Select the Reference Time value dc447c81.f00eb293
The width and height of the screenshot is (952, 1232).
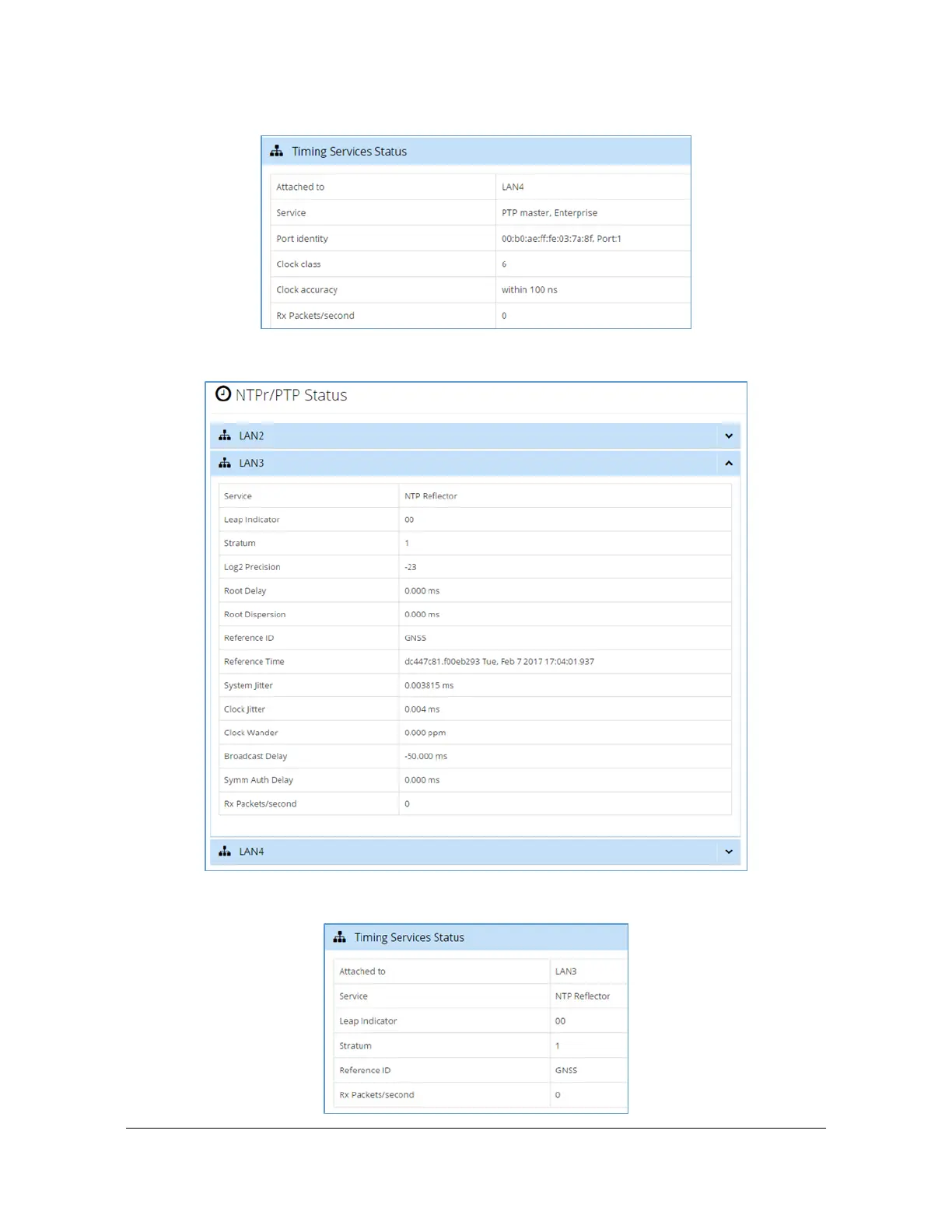(x=499, y=662)
